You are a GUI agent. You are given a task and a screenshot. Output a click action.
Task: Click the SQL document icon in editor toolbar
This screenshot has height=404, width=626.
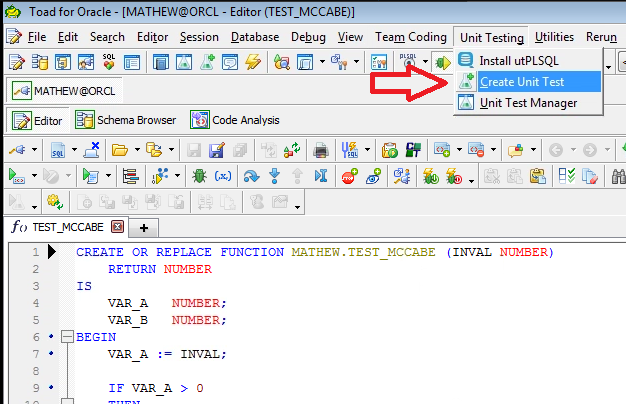click(x=58, y=150)
